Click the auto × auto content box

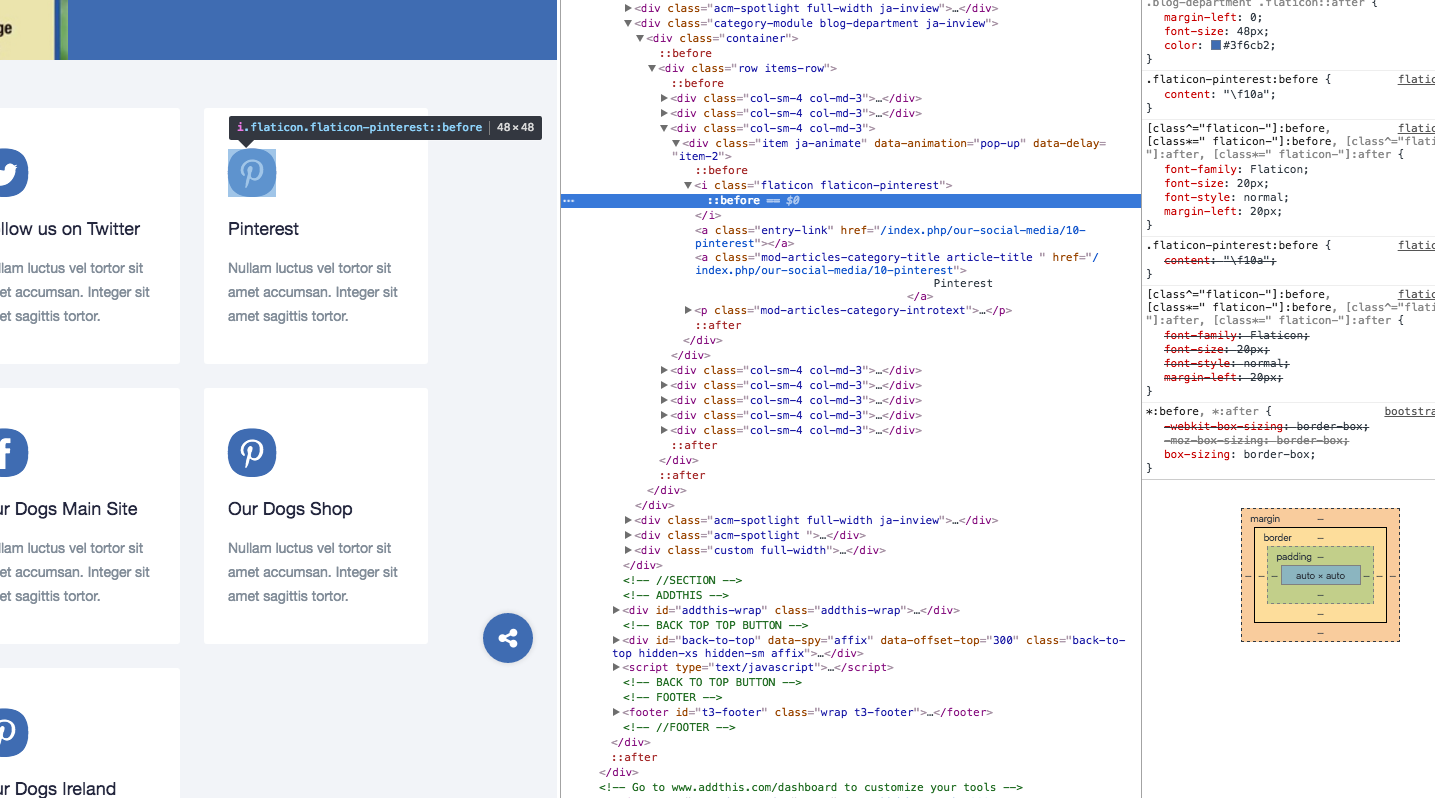point(1320,576)
